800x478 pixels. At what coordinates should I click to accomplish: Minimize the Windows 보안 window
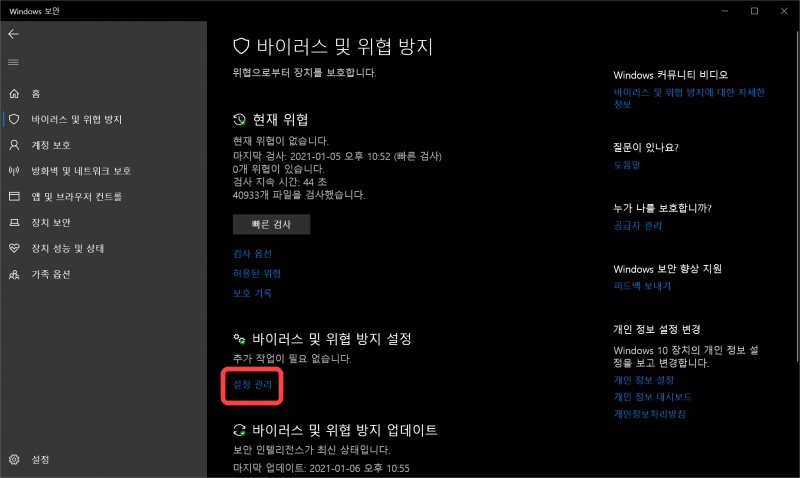click(724, 11)
